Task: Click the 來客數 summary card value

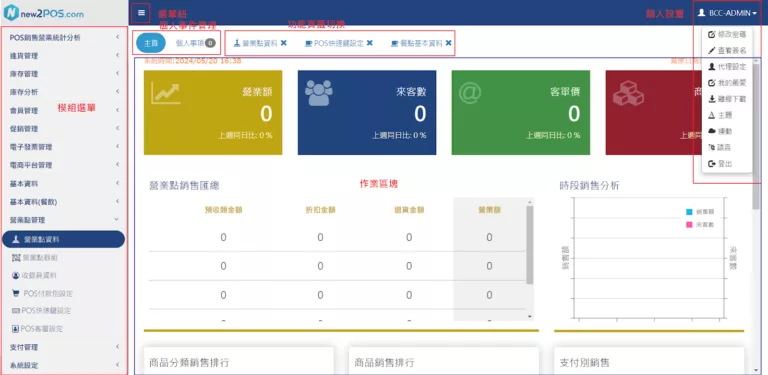Action: click(420, 114)
